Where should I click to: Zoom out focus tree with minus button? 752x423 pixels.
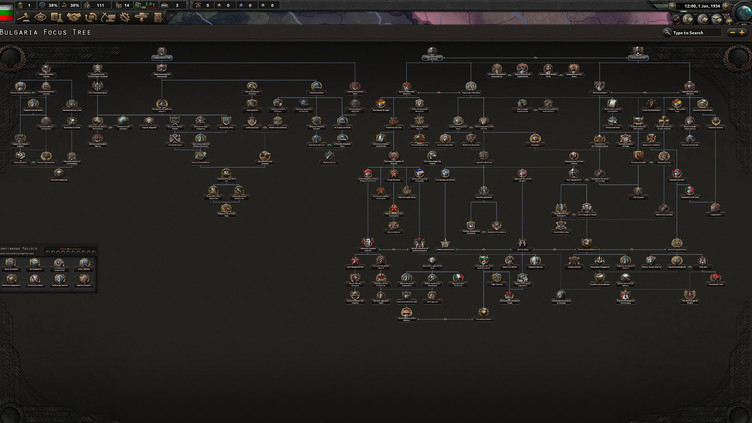coord(732,33)
